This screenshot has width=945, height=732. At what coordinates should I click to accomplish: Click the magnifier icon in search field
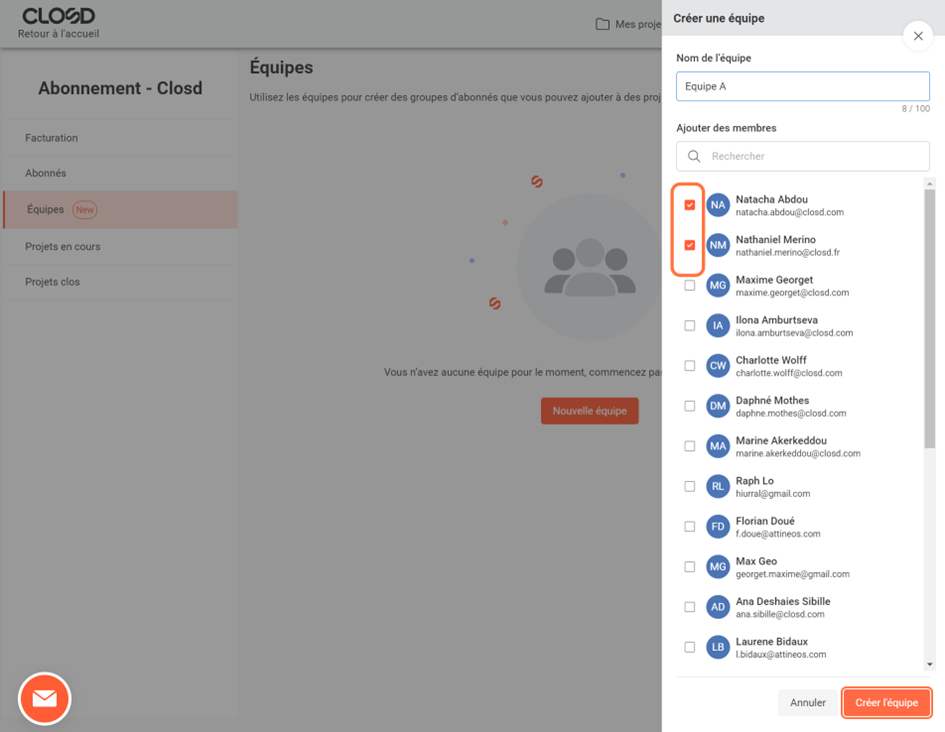[x=694, y=156]
